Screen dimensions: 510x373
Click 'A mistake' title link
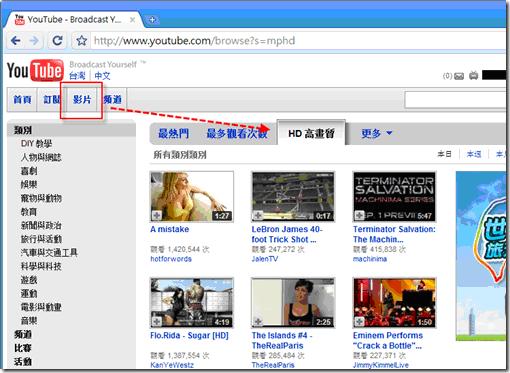coord(170,229)
